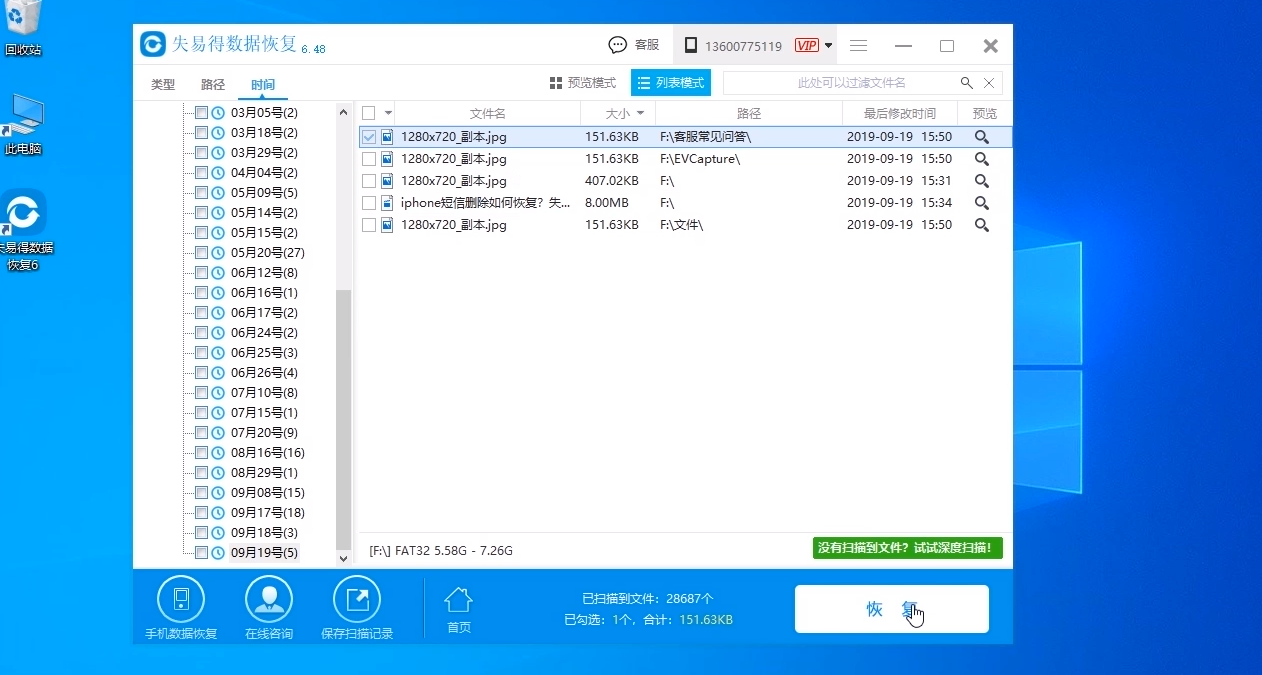Click the 预览 column header

[x=985, y=113]
